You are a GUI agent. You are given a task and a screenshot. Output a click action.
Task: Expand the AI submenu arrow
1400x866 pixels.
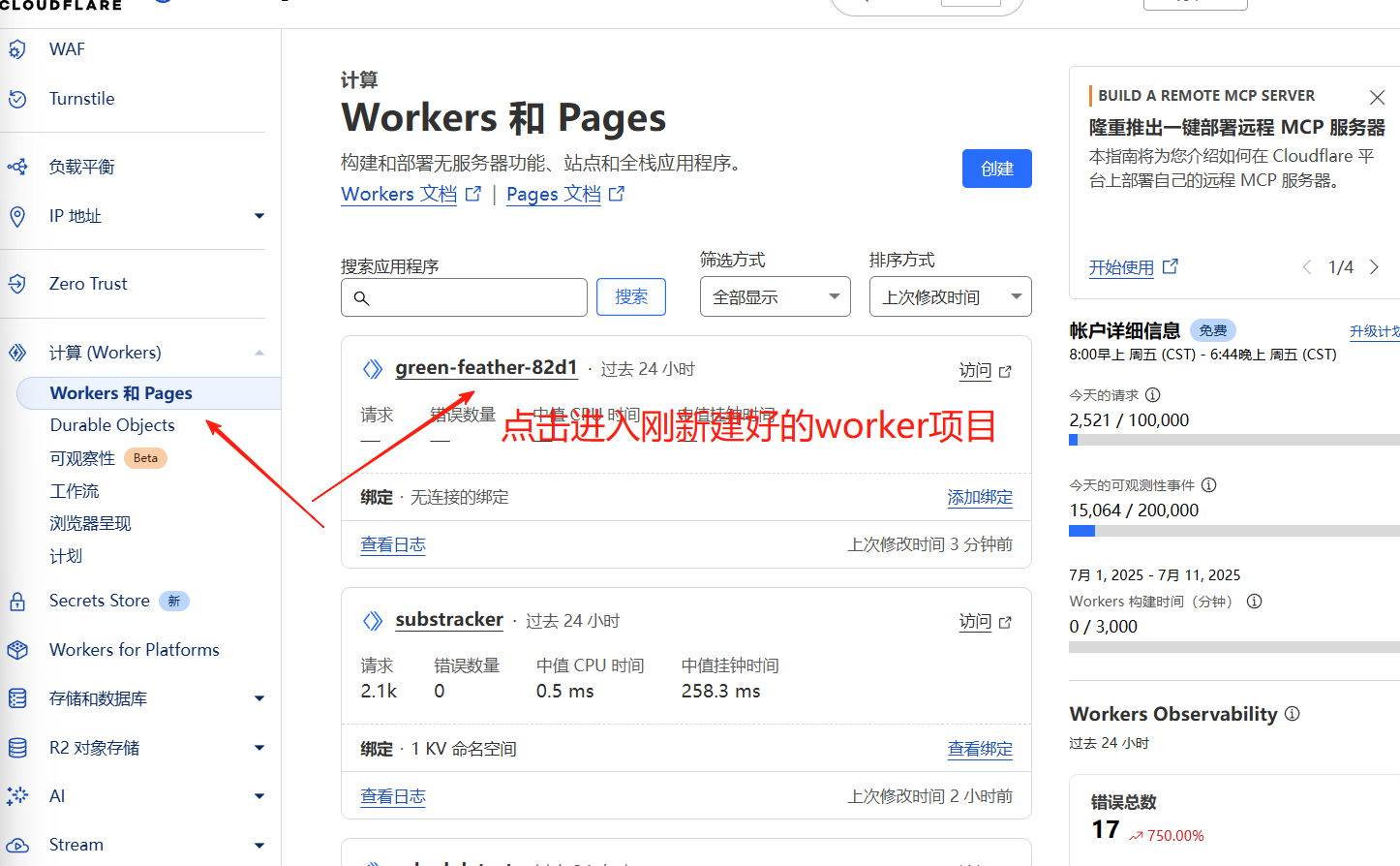[259, 796]
